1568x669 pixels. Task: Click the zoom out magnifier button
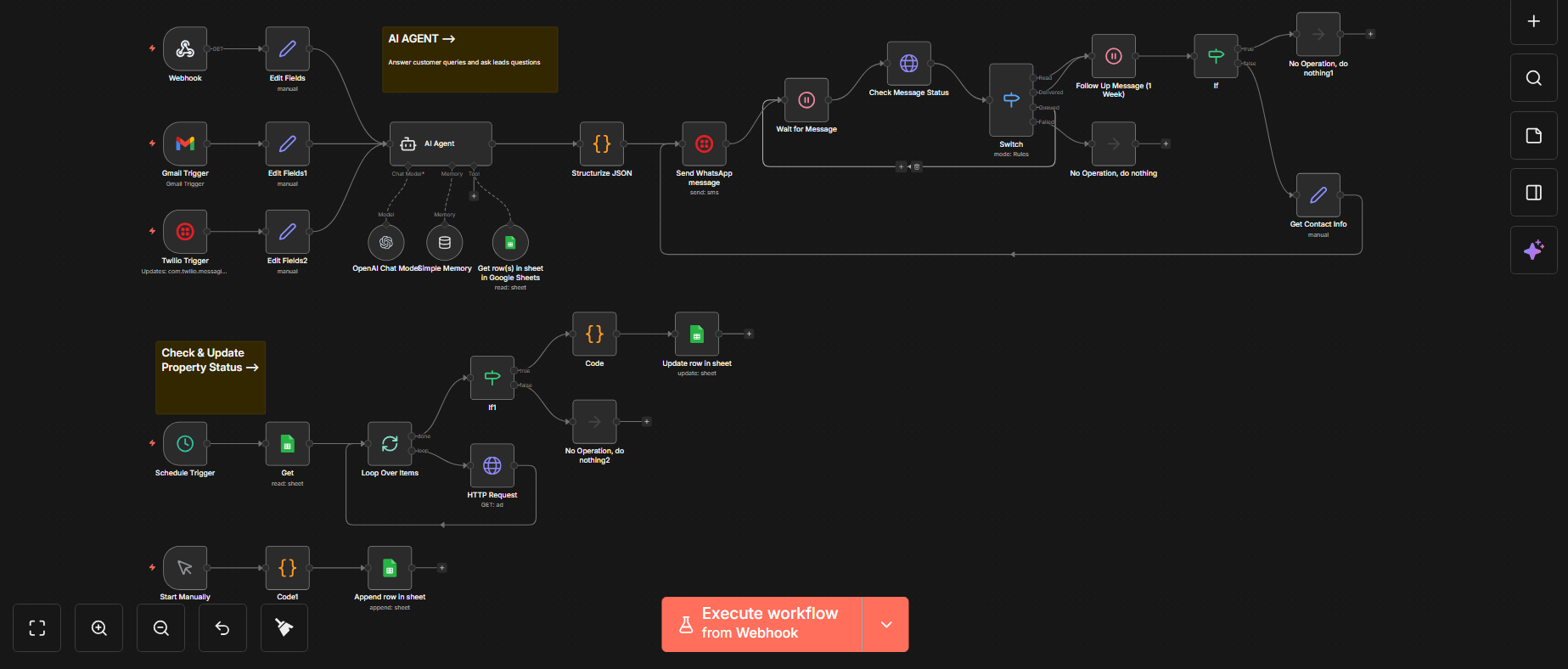pyautogui.click(x=161, y=628)
